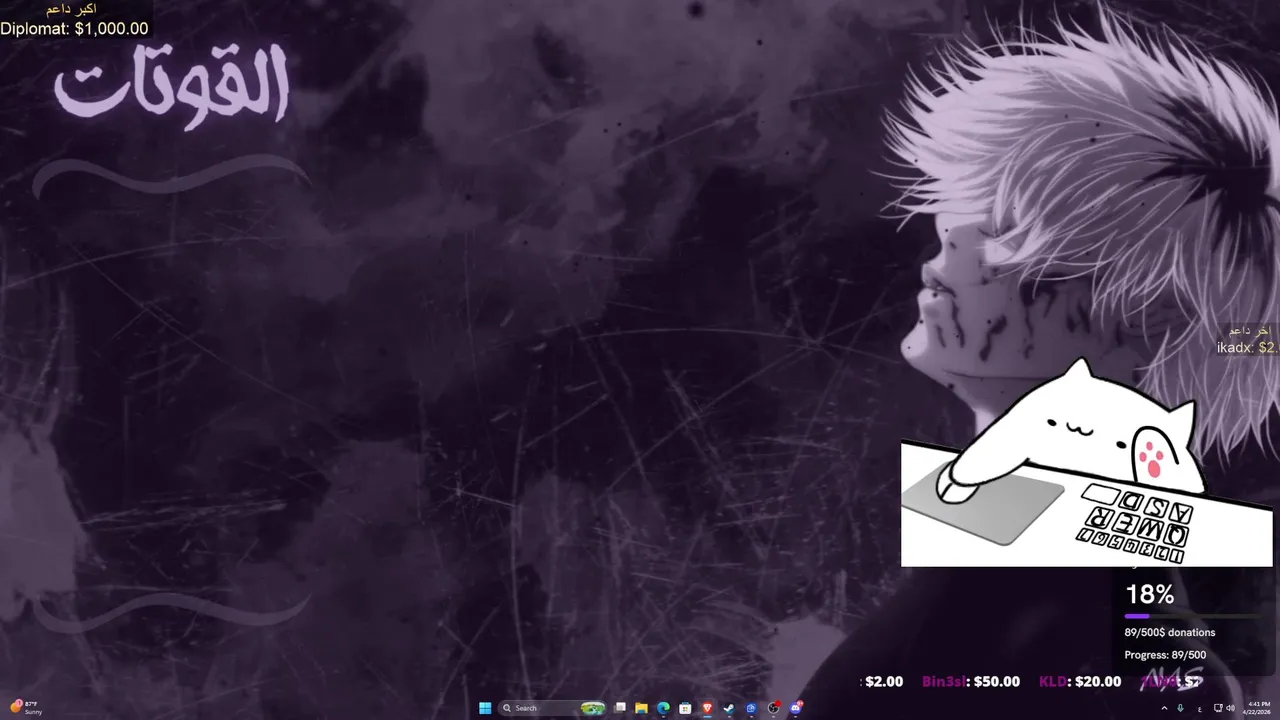
Task: Open Microsoft Store from the taskbar
Action: [x=685, y=708]
